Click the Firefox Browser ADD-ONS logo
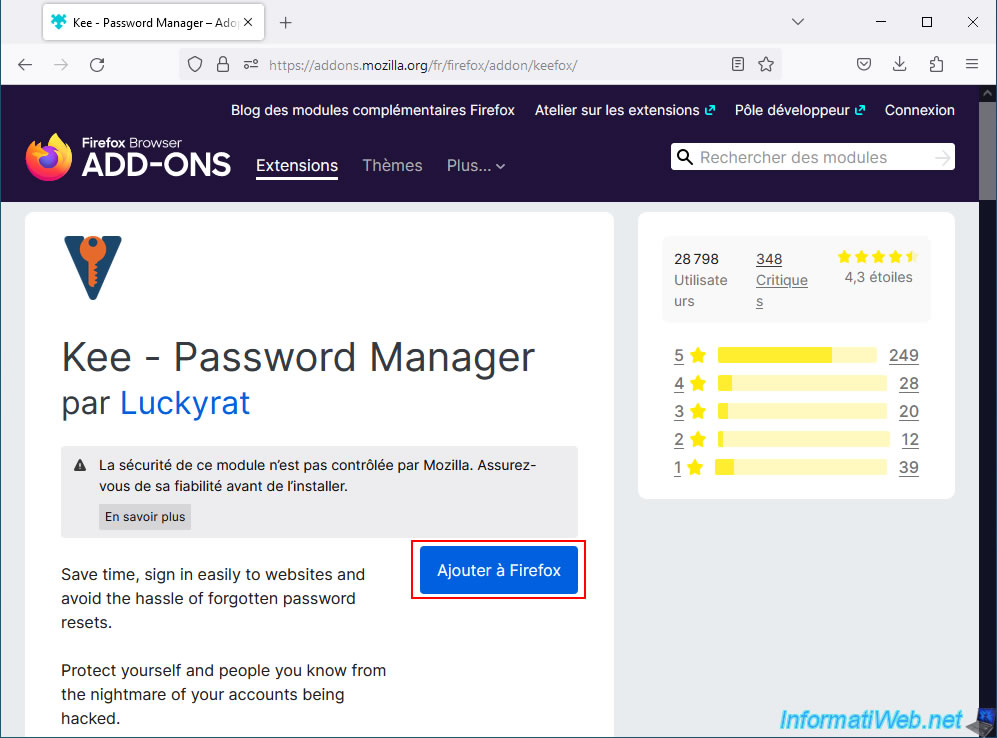The width and height of the screenshot is (997, 738). [128, 157]
